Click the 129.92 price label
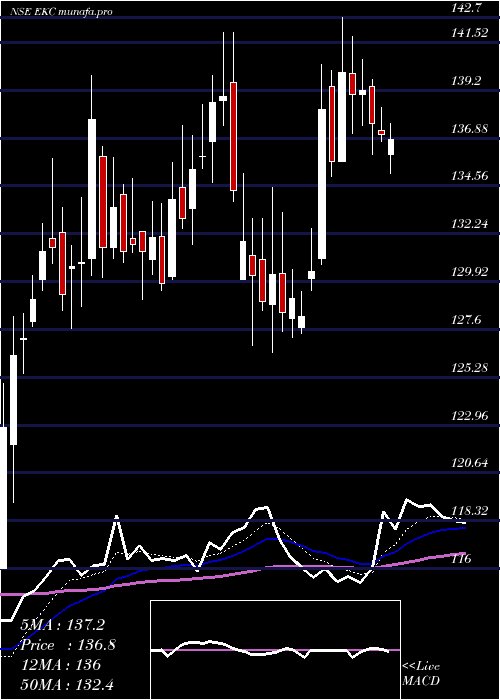This screenshot has width=500, height=700. pyautogui.click(x=469, y=272)
